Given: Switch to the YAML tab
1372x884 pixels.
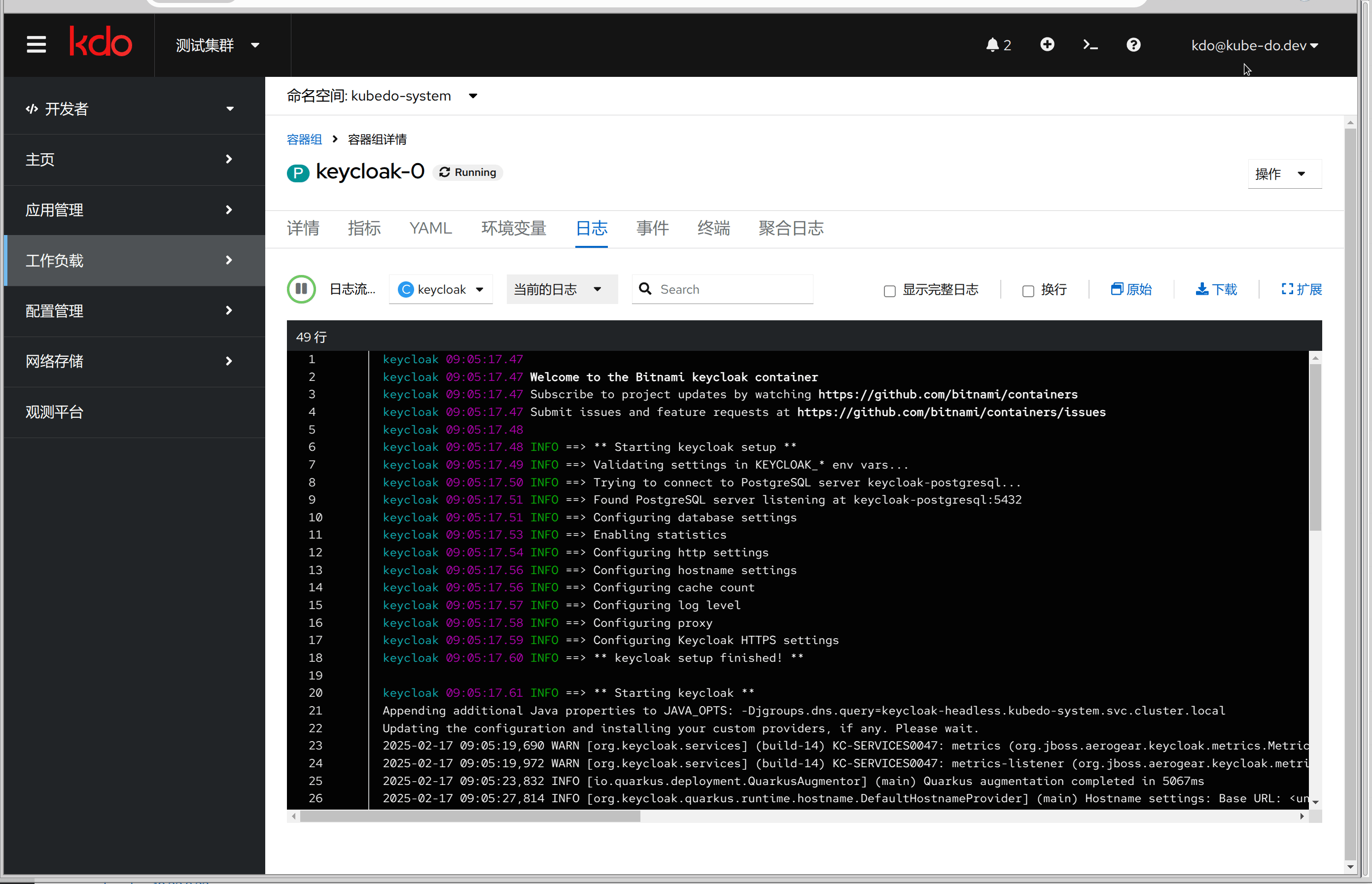Looking at the screenshot, I should tap(430, 229).
